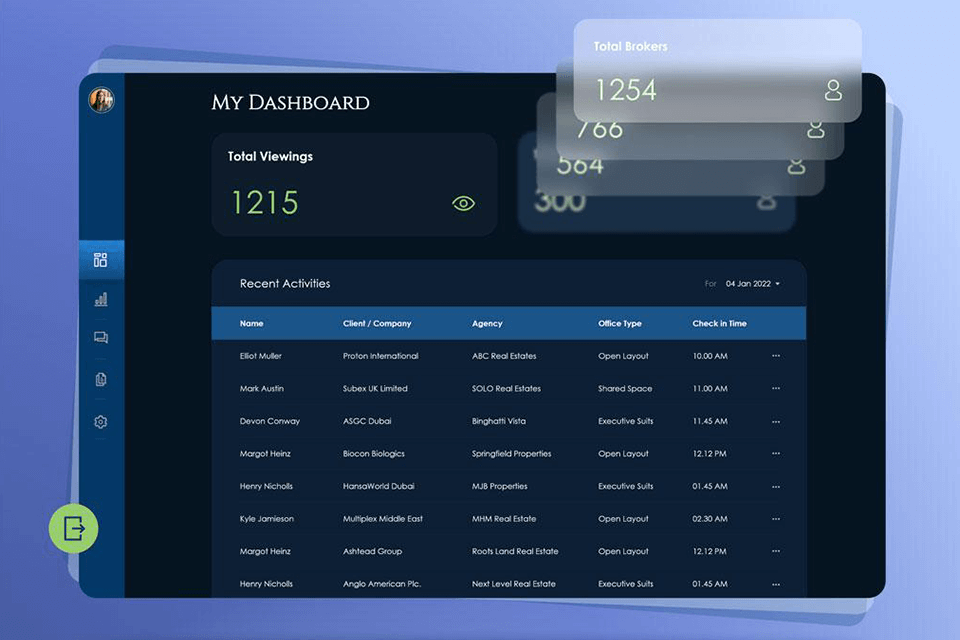Sort by the Office Type column header
Screen dimensions: 960x640
(x=620, y=323)
